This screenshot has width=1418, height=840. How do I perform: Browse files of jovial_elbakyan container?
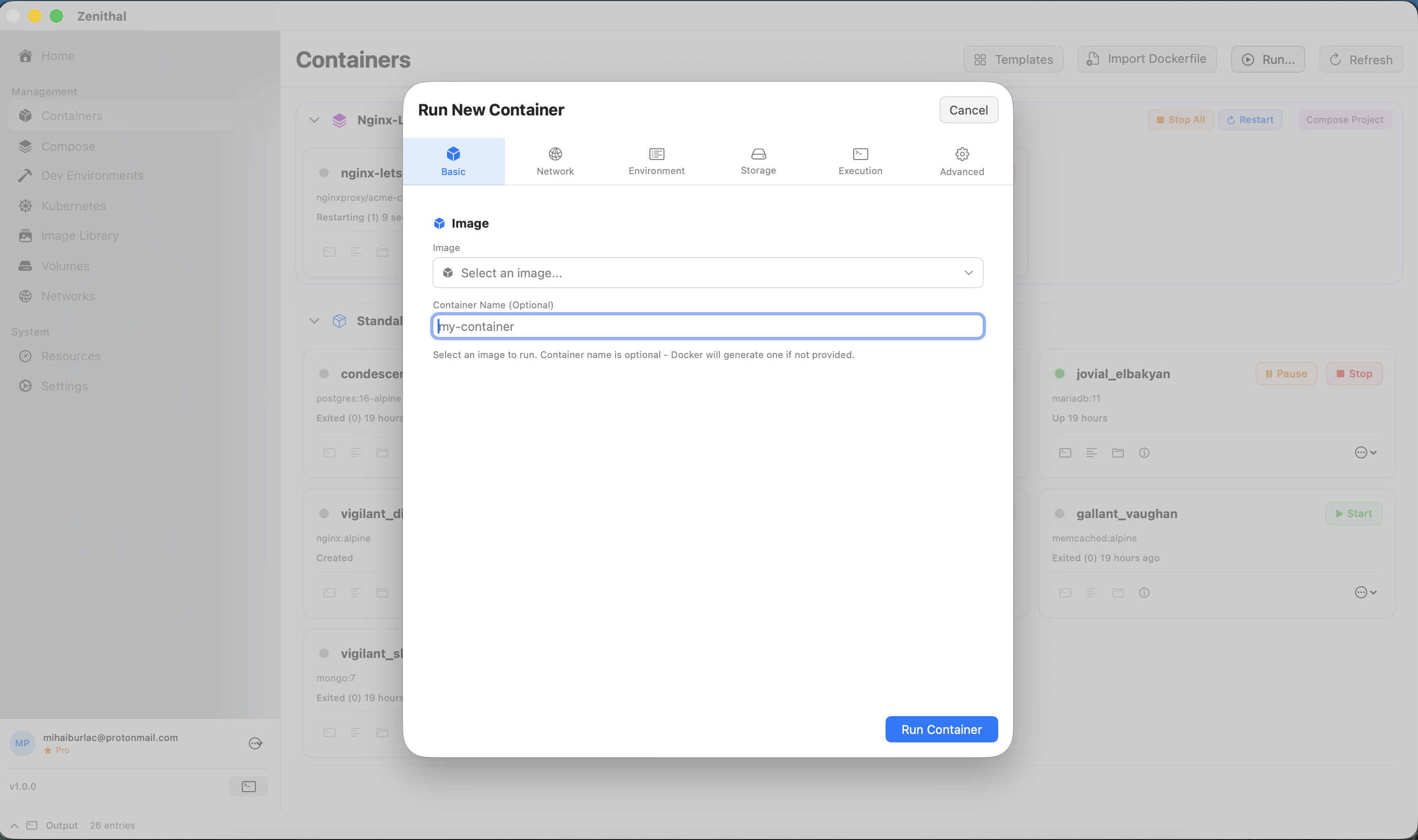(1117, 452)
